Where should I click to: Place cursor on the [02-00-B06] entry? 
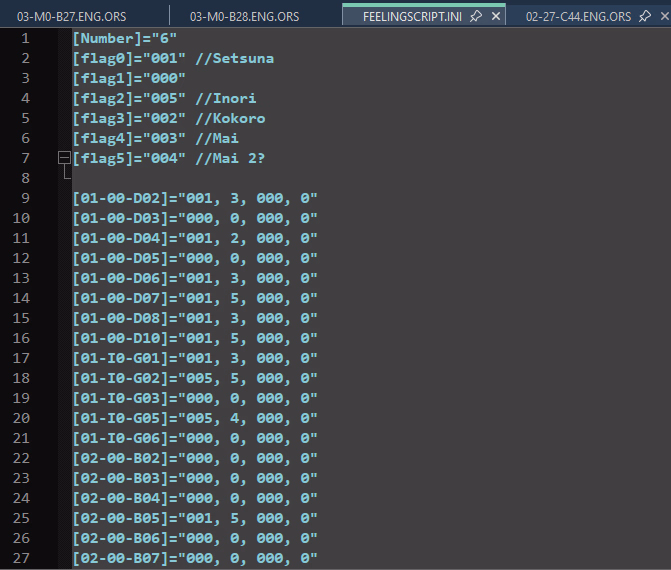point(195,538)
